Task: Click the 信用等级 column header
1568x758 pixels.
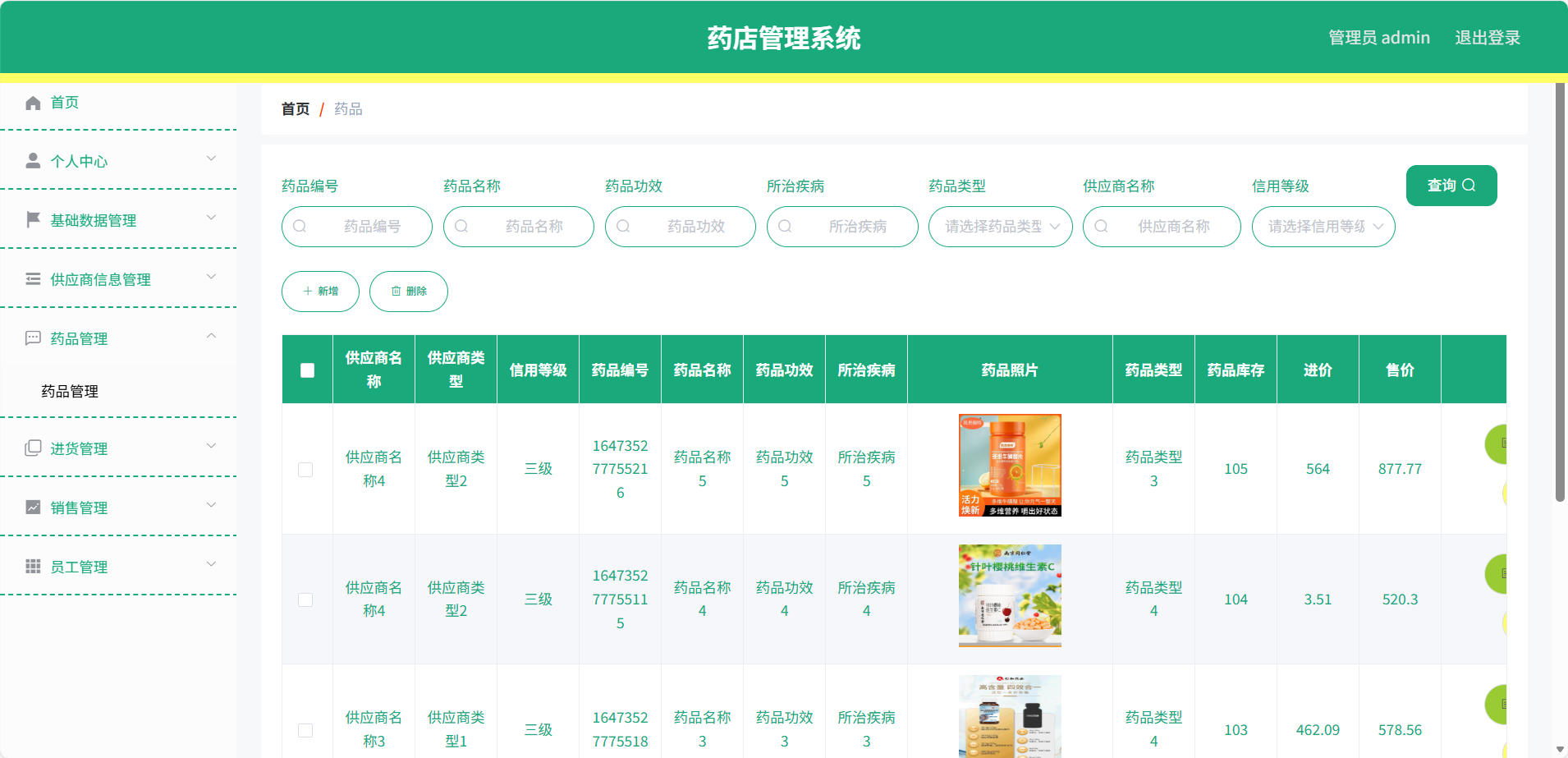Action: [x=538, y=370]
